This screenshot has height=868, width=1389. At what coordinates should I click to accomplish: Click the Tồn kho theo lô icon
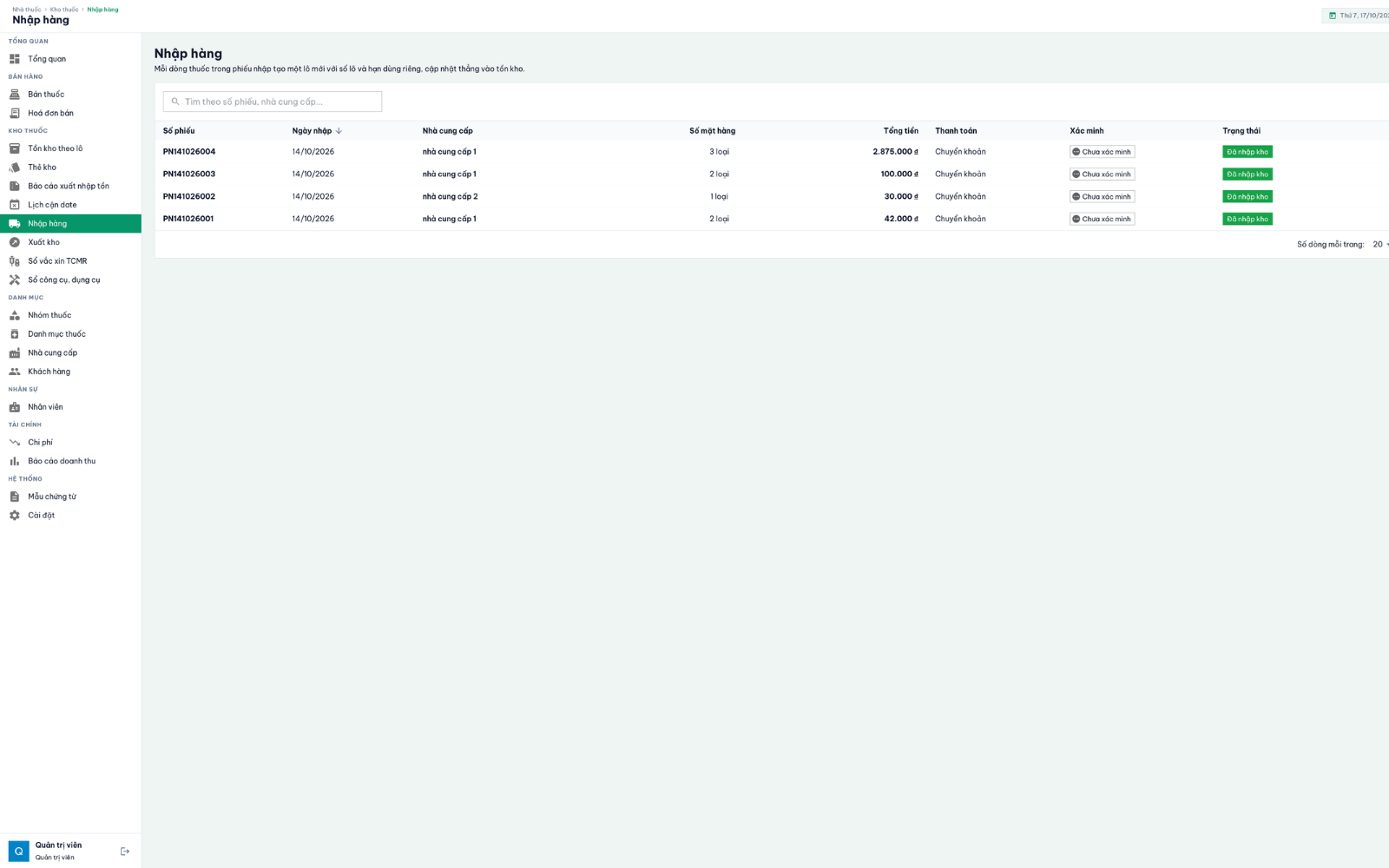tap(15, 148)
